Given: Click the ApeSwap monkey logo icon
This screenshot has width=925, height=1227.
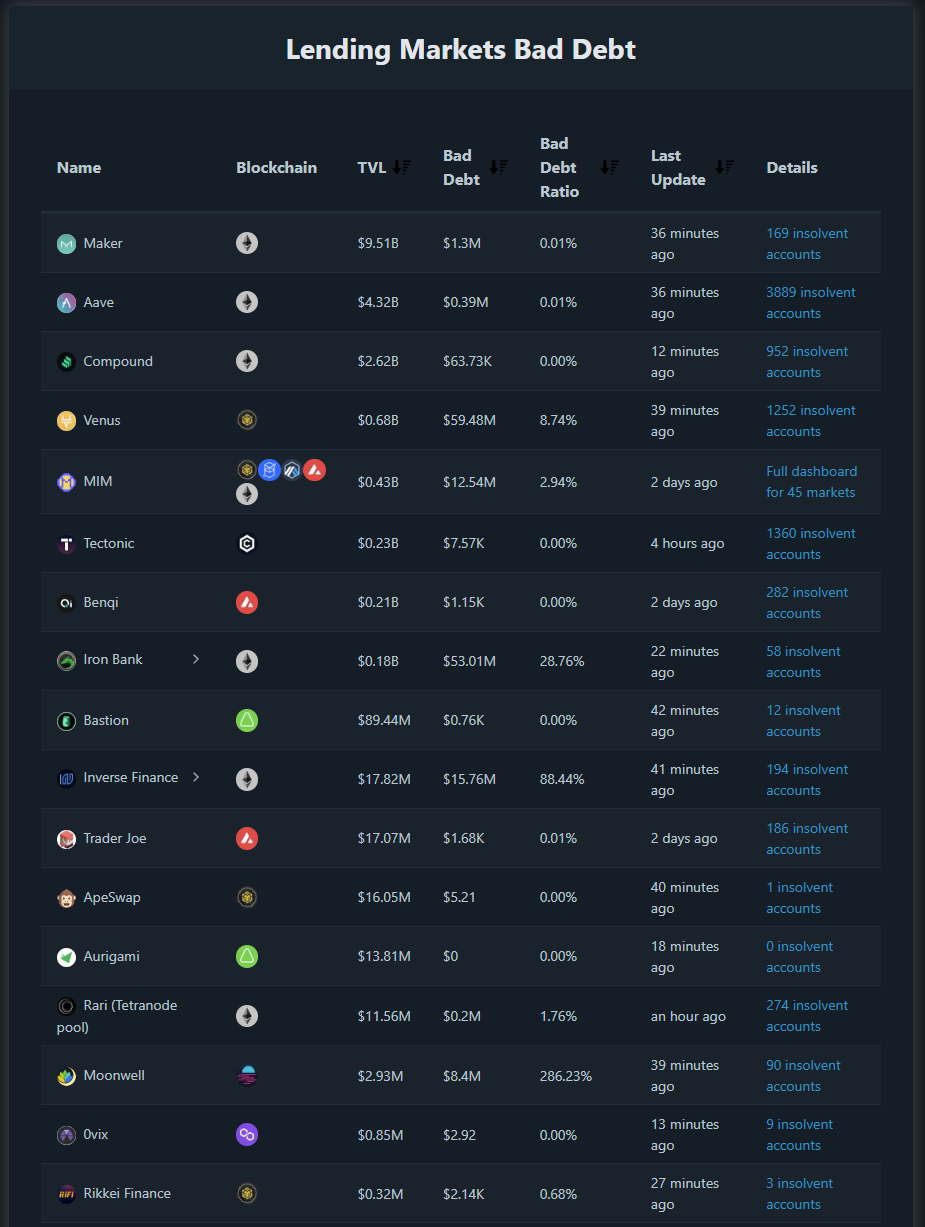Looking at the screenshot, I should click(x=66, y=898).
